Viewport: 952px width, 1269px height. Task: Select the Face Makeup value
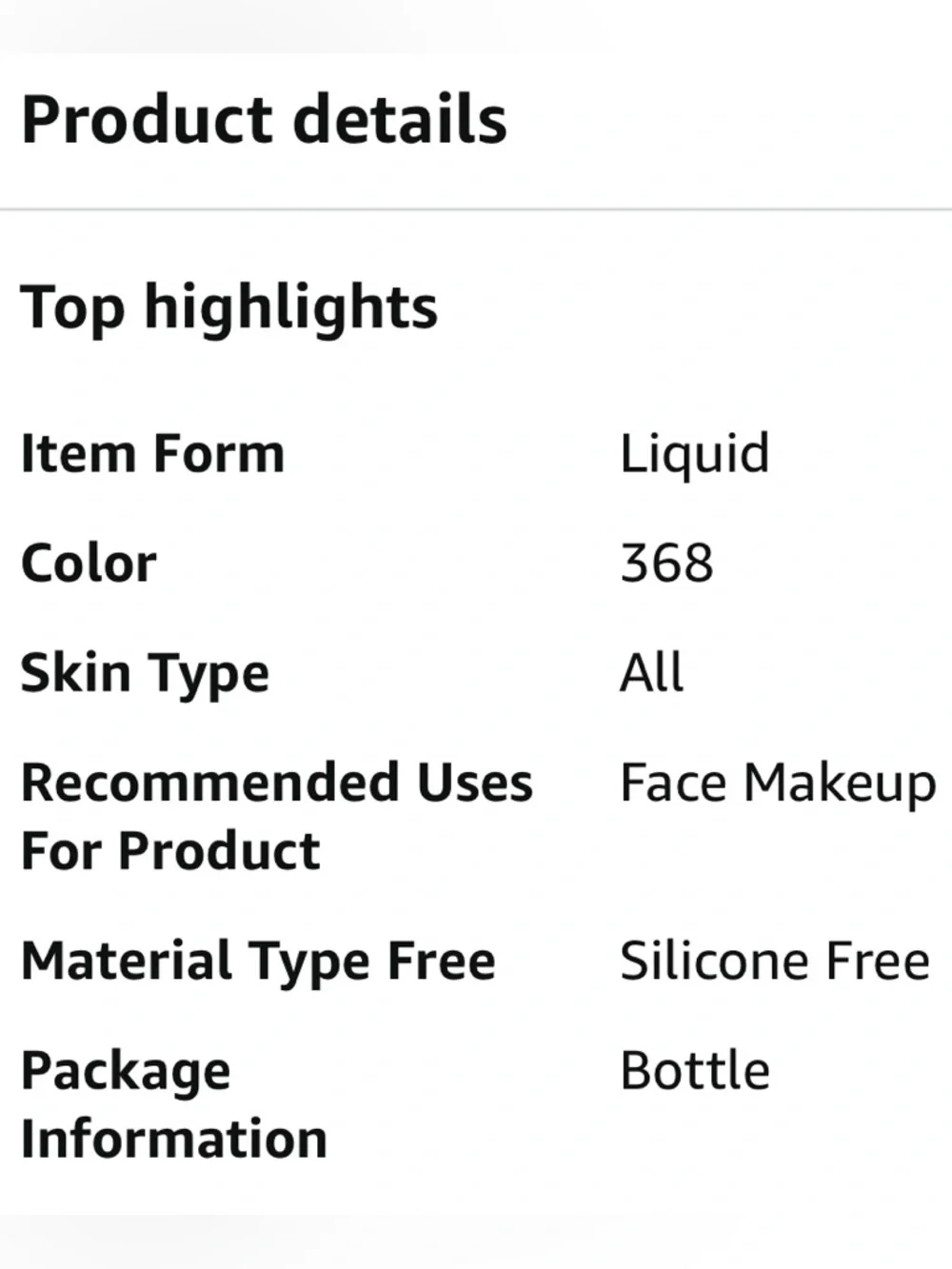778,785
